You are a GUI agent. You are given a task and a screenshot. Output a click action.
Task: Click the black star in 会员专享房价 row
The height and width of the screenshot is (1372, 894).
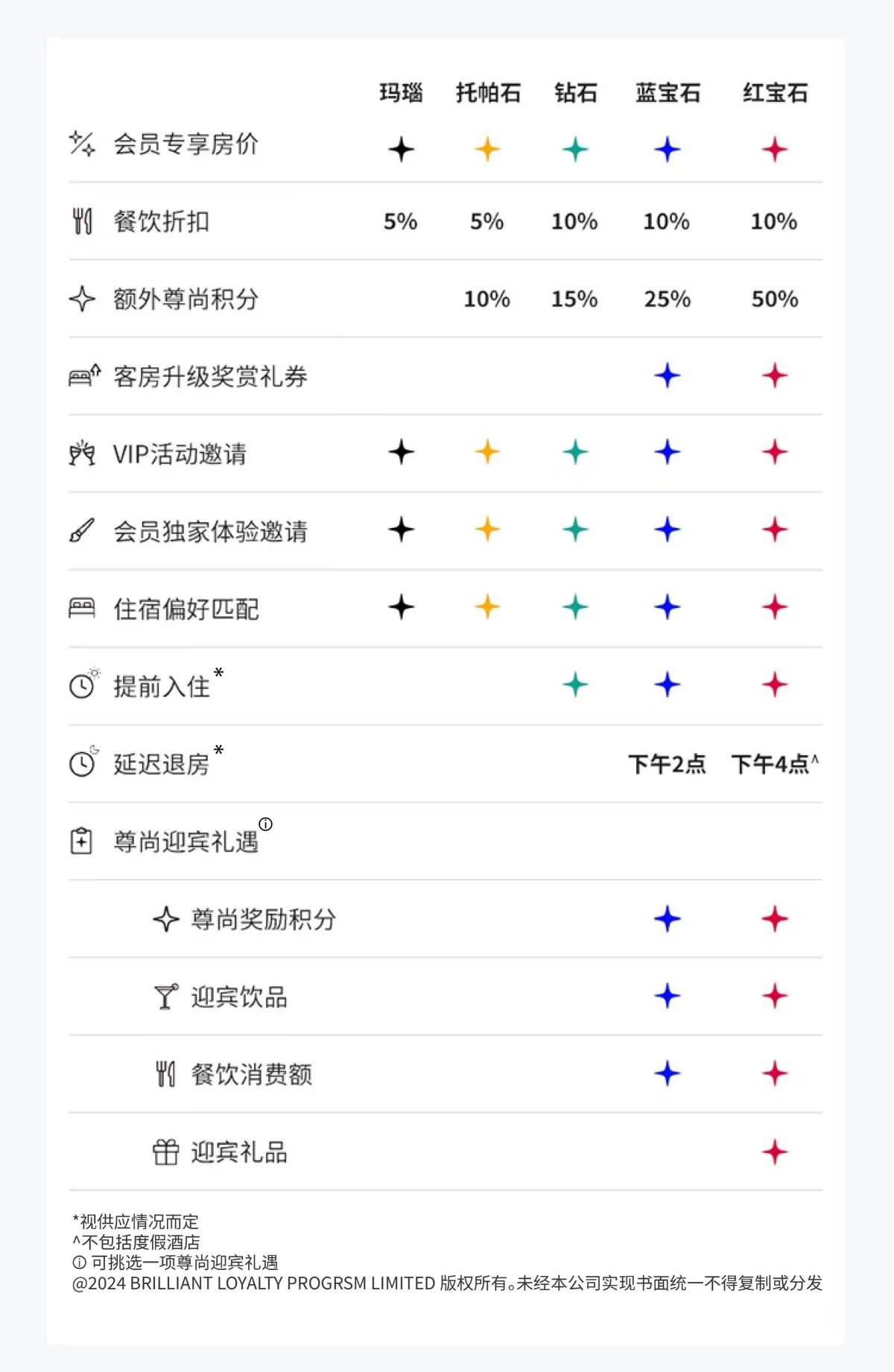point(401,149)
